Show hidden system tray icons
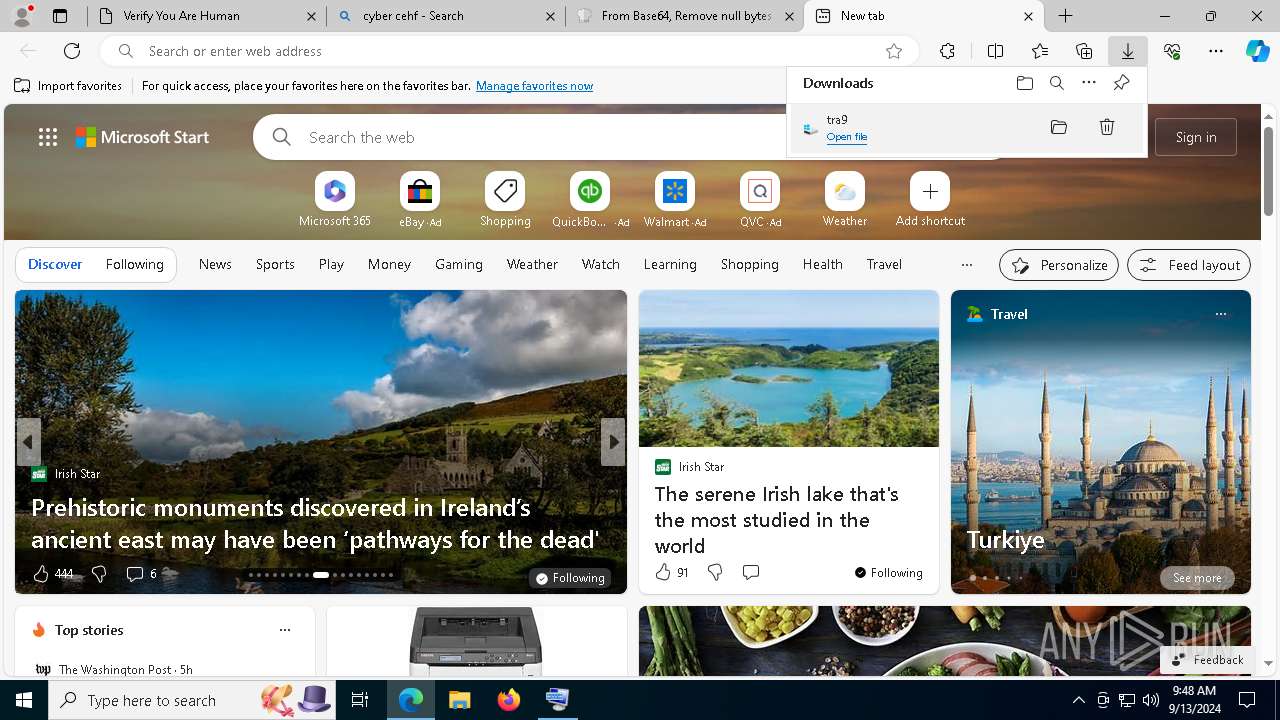The height and width of the screenshot is (720, 1280). [1078, 700]
